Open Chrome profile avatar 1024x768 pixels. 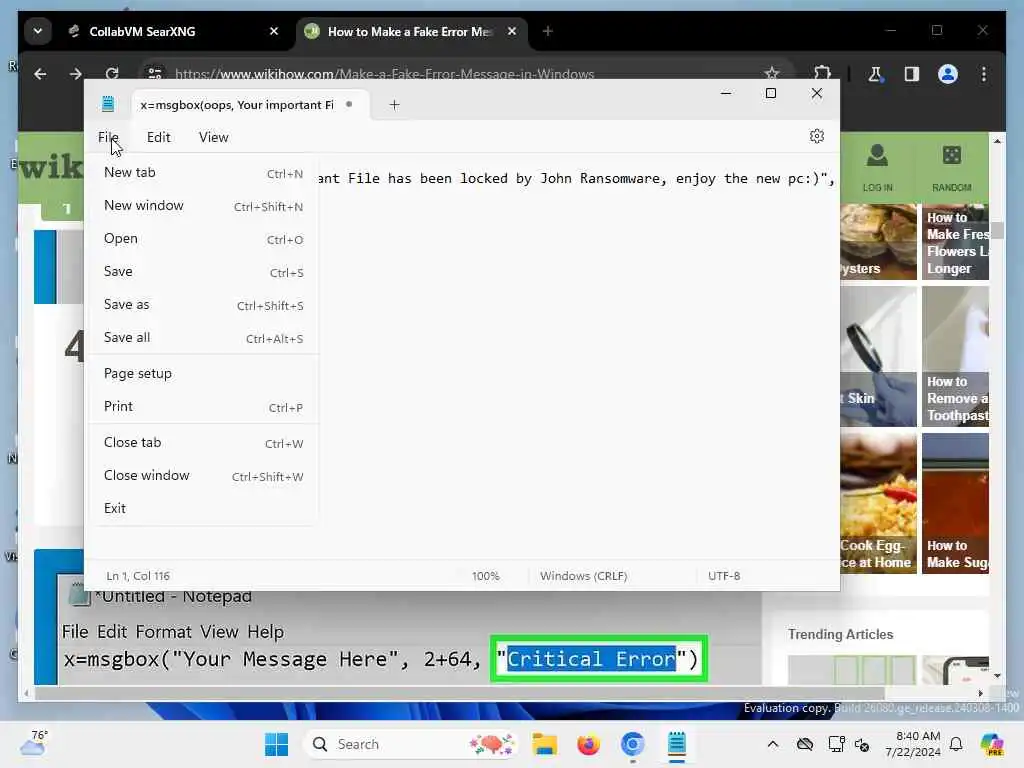[948, 74]
